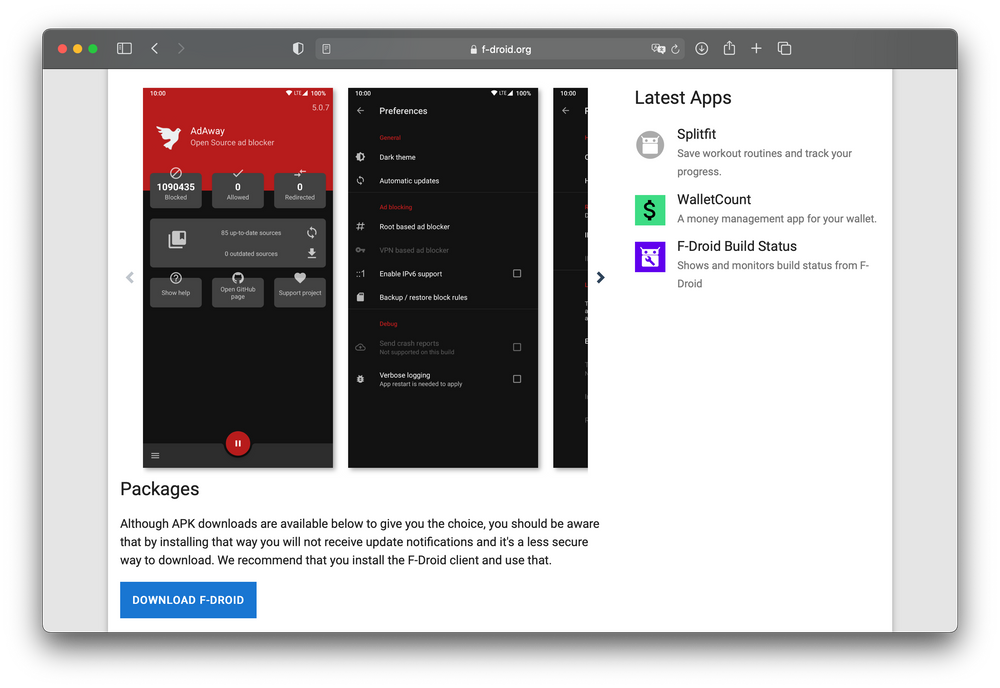This screenshot has width=1000, height=688.
Task: Click the f-droid.org address field
Action: (499, 49)
